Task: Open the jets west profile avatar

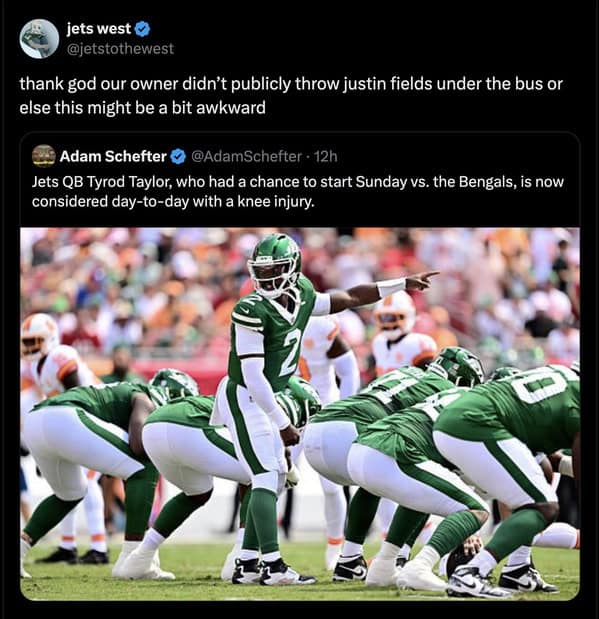Action: coord(39,39)
